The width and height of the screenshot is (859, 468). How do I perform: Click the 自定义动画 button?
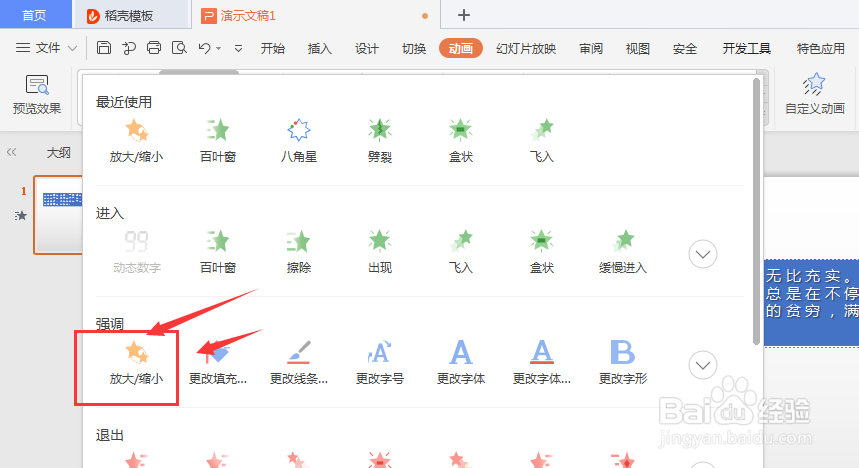tap(815, 94)
